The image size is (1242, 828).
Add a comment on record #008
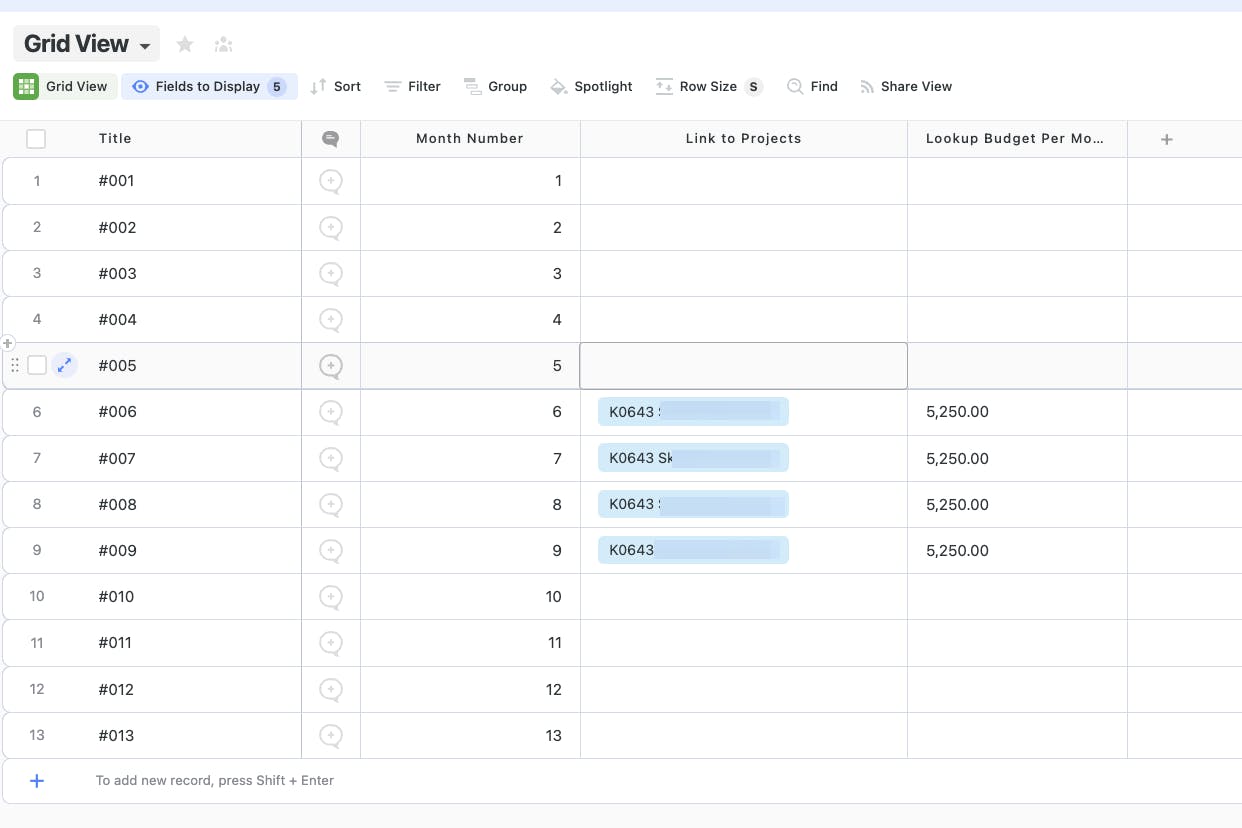pos(331,505)
